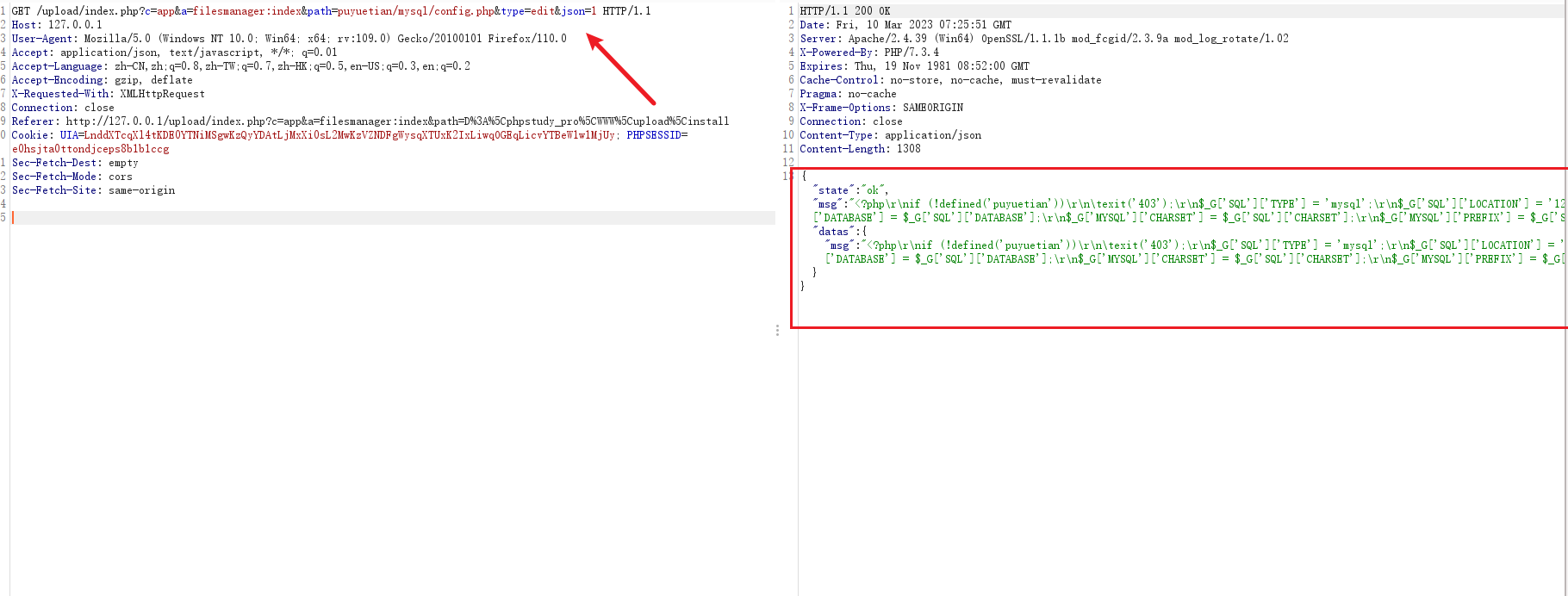
Task: Select the Expires response header line
Action: (x=914, y=66)
